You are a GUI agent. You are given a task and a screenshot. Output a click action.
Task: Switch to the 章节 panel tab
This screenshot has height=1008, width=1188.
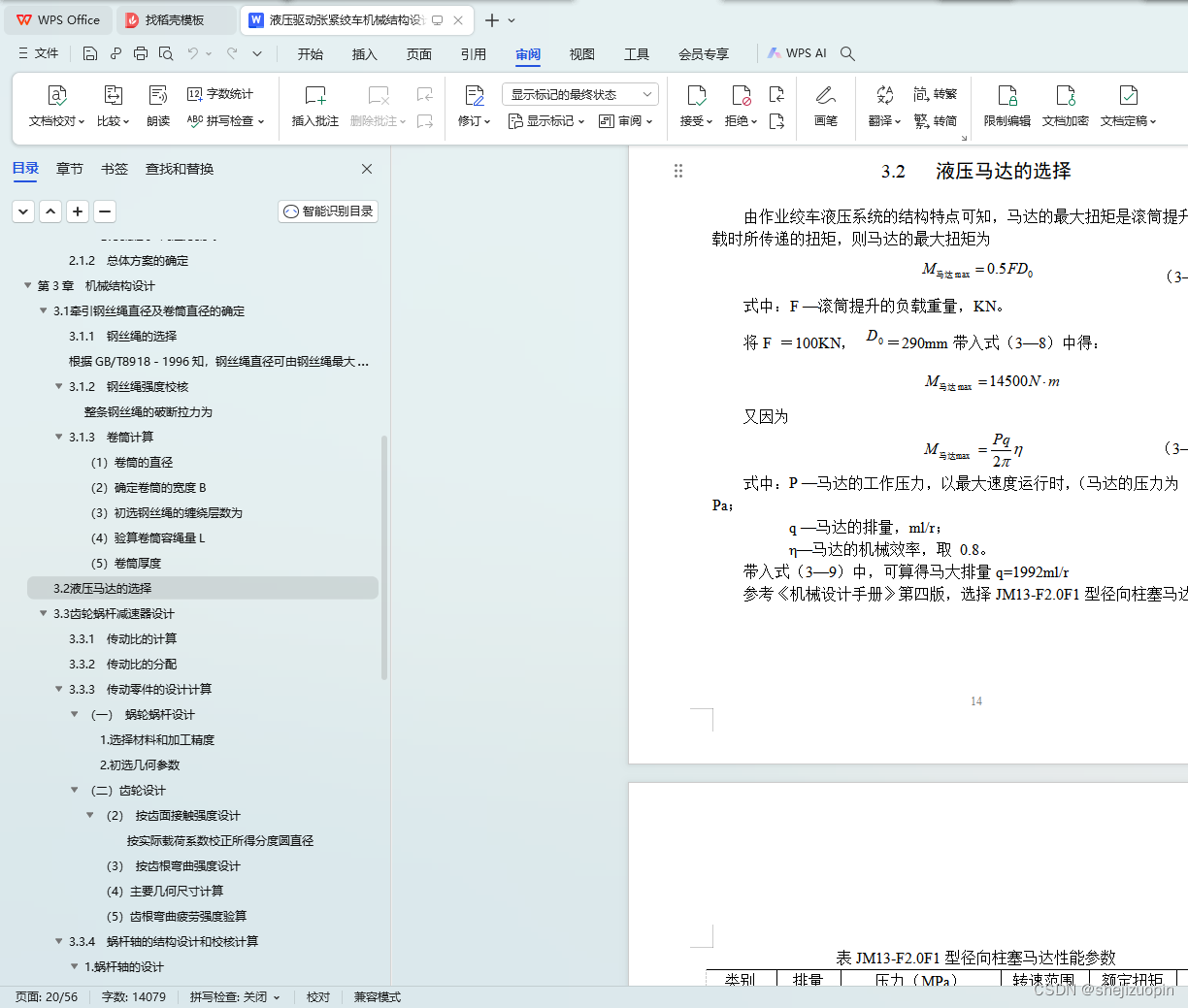coord(70,169)
